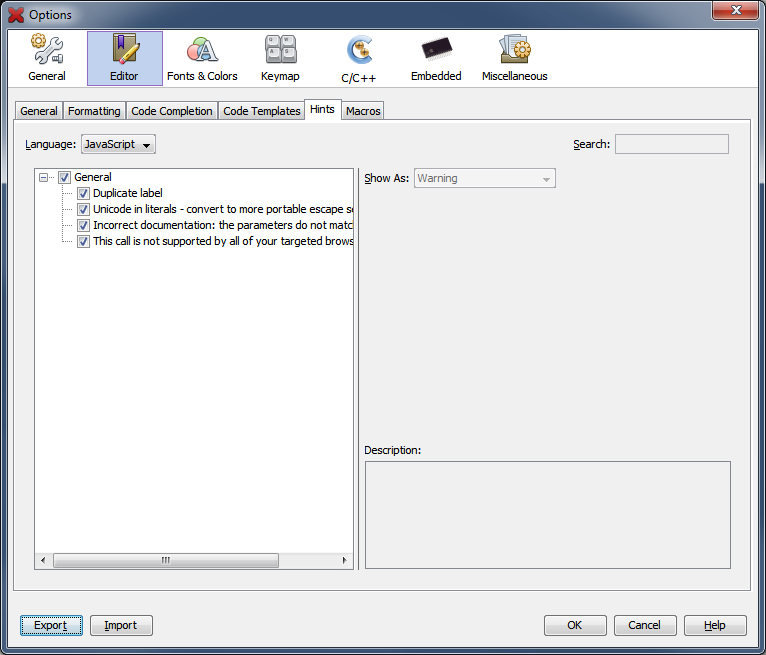Open the Language dropdown set to JavaScript

(118, 144)
